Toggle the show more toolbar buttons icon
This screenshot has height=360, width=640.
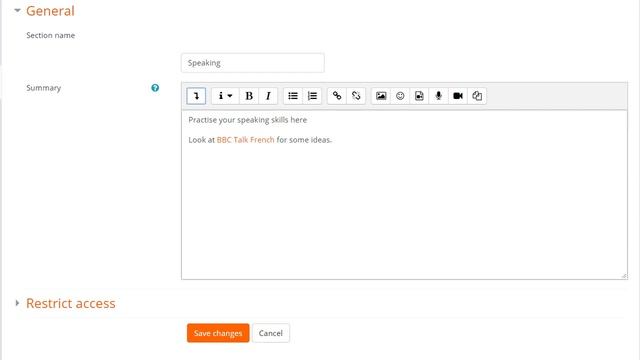point(196,96)
